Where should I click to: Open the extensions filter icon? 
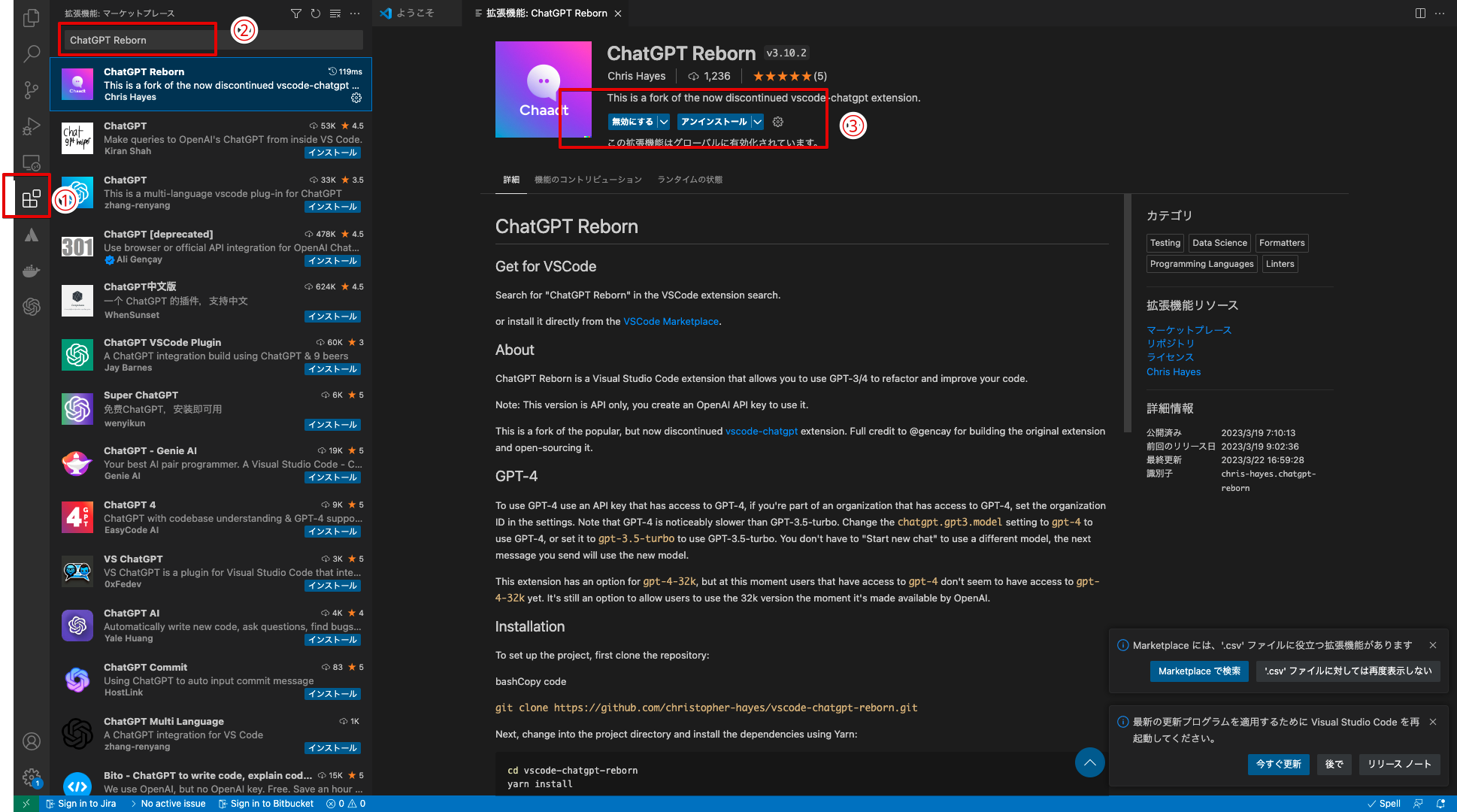[x=295, y=13]
